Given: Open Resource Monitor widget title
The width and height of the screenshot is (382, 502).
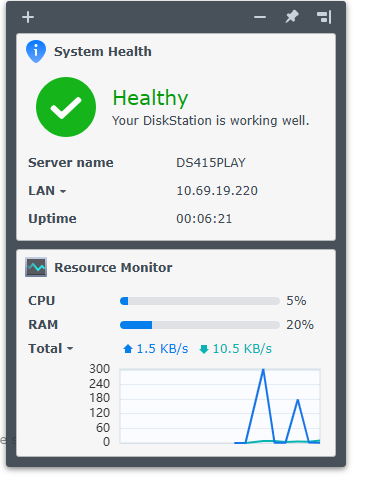Looking at the screenshot, I should click(x=113, y=267).
